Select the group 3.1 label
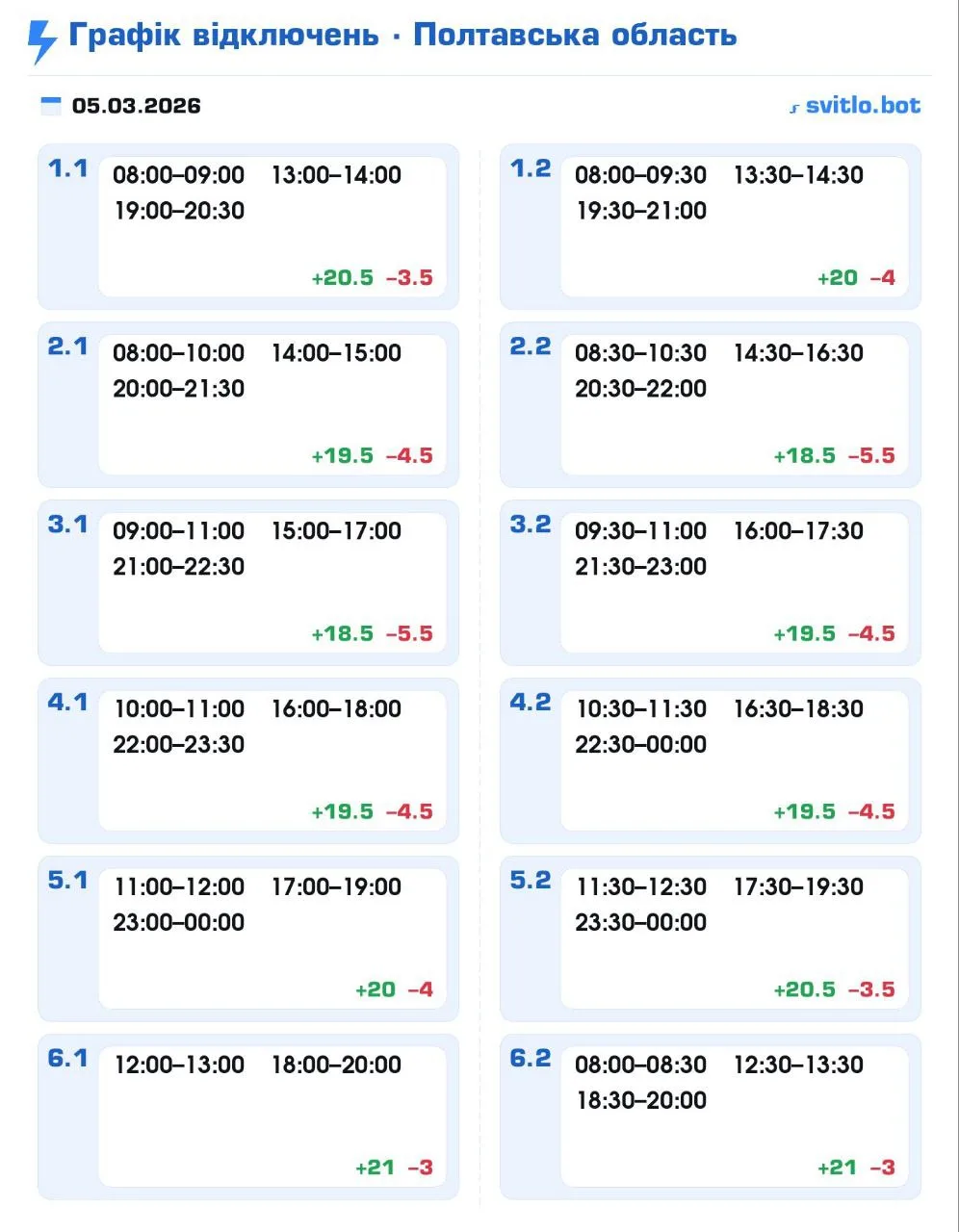Screen dimensions: 959x1232 pos(67,525)
